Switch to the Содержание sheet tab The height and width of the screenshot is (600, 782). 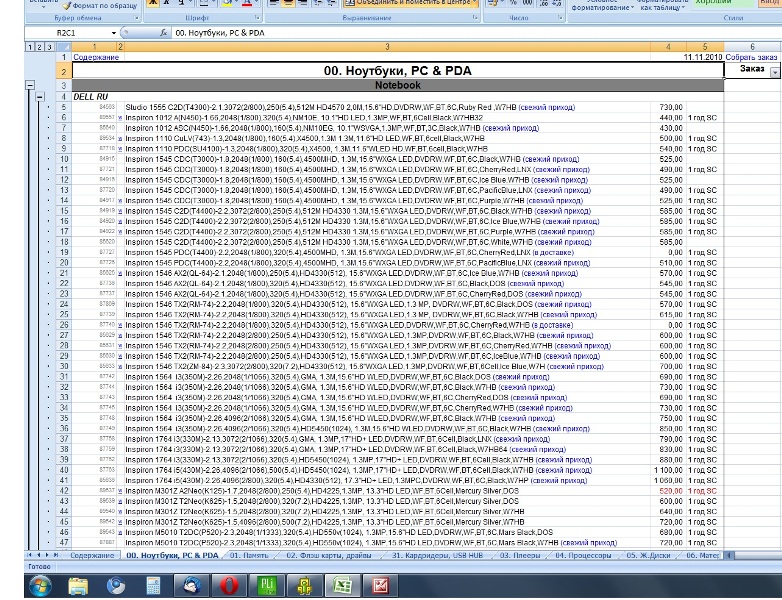[92, 555]
